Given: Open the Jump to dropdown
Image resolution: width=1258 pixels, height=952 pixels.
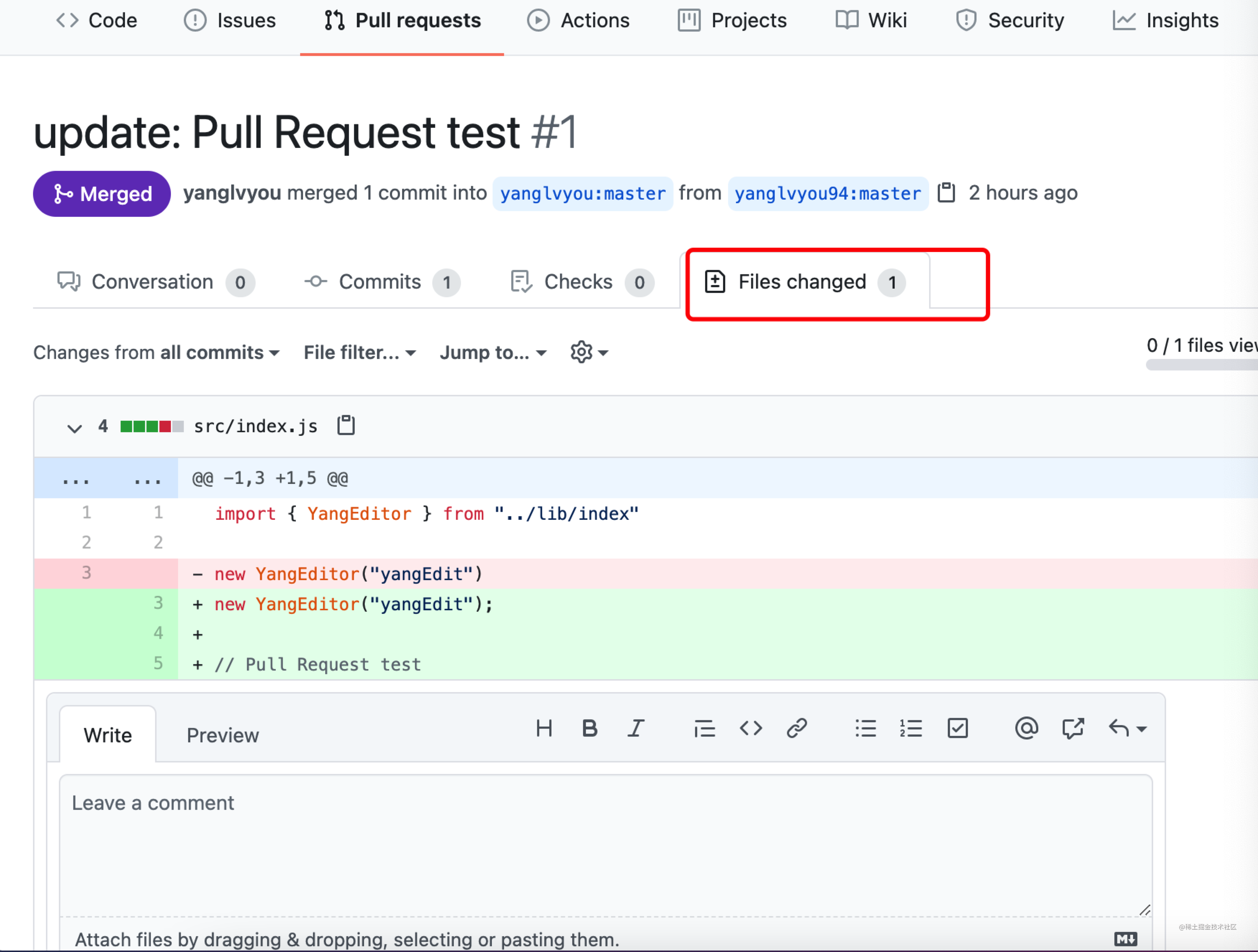Looking at the screenshot, I should pyautogui.click(x=493, y=353).
